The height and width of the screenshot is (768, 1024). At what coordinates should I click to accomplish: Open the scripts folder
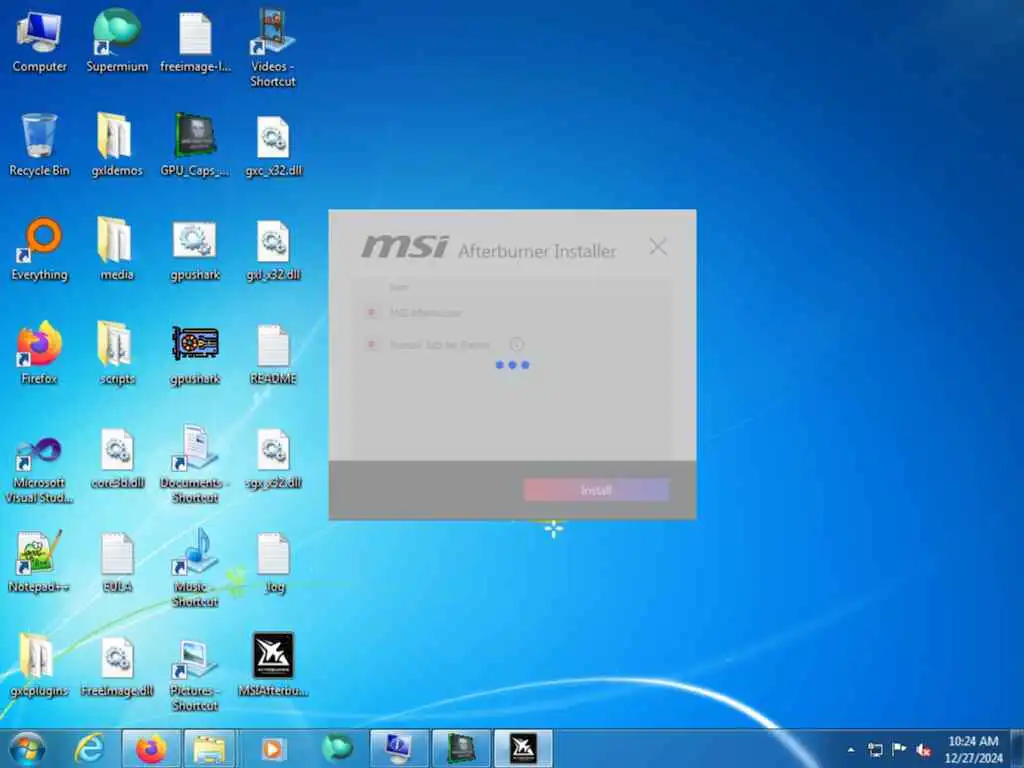click(x=117, y=353)
